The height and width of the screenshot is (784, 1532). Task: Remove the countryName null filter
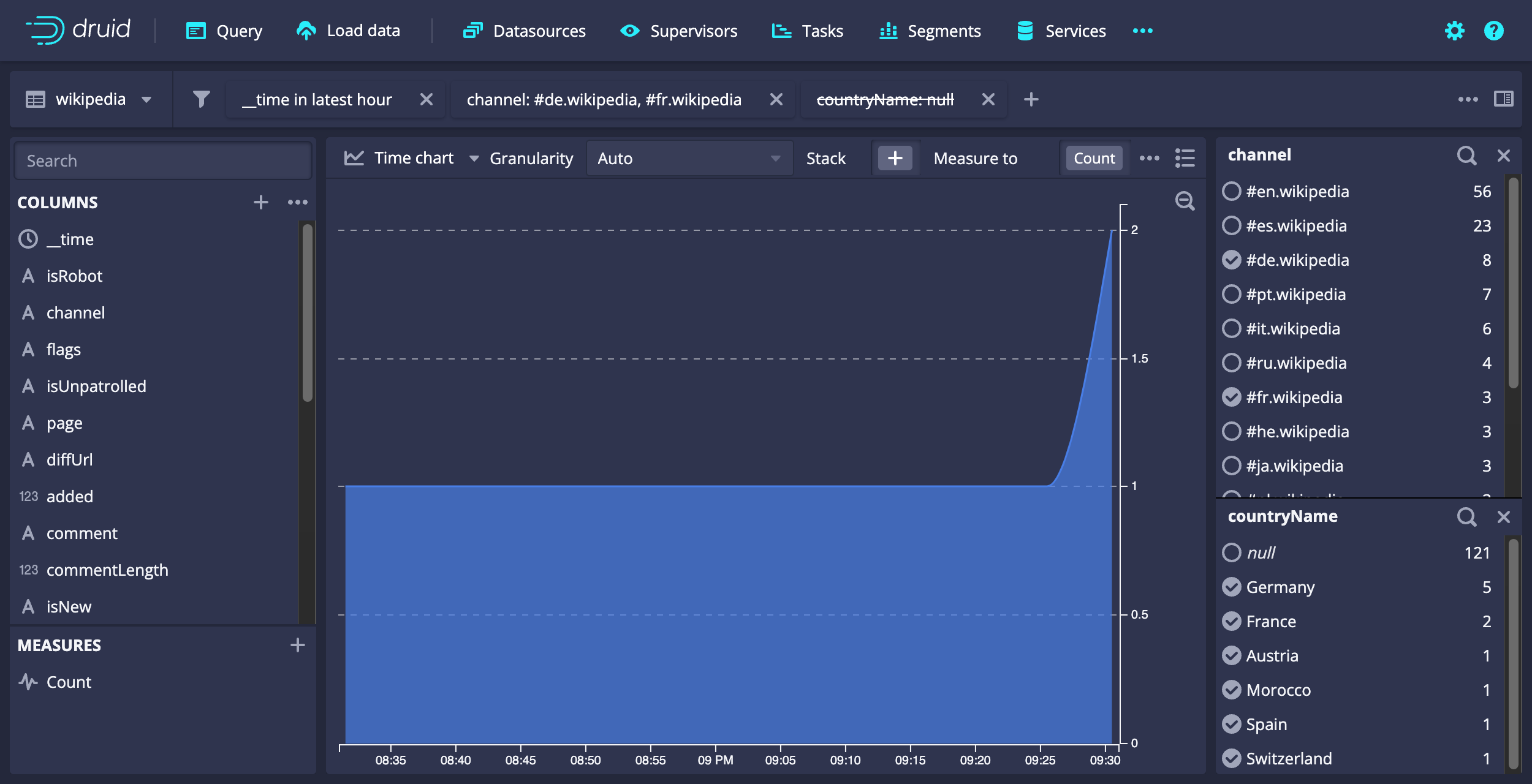pos(988,99)
